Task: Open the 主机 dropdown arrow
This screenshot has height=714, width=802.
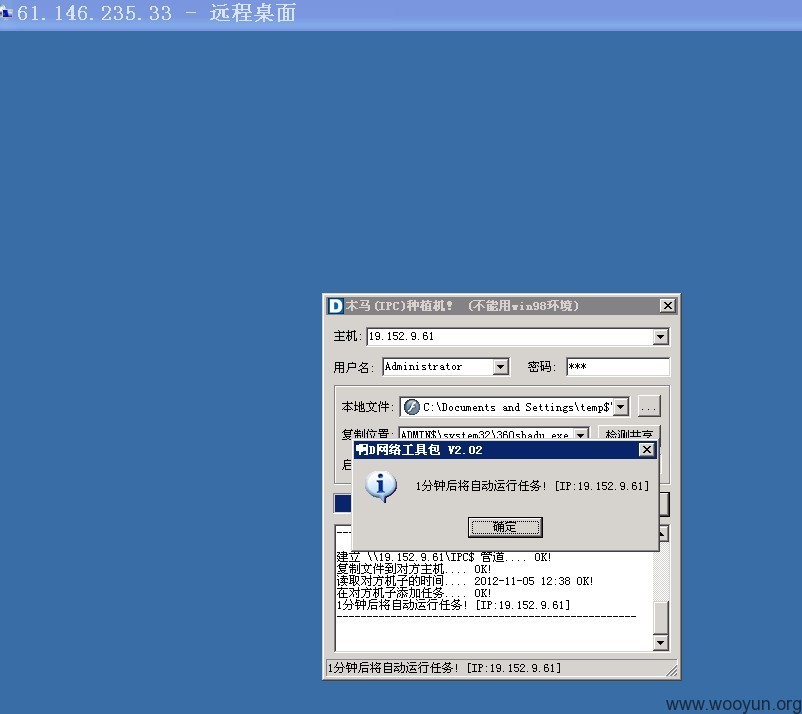Action: click(x=660, y=337)
